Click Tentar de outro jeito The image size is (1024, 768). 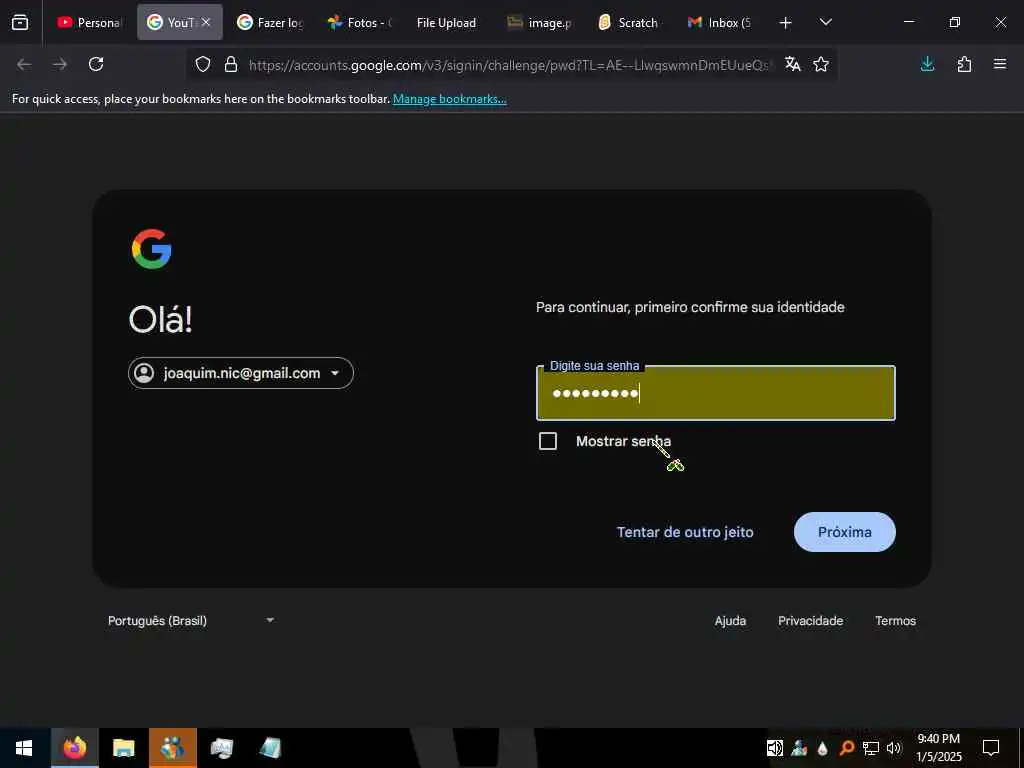685,532
